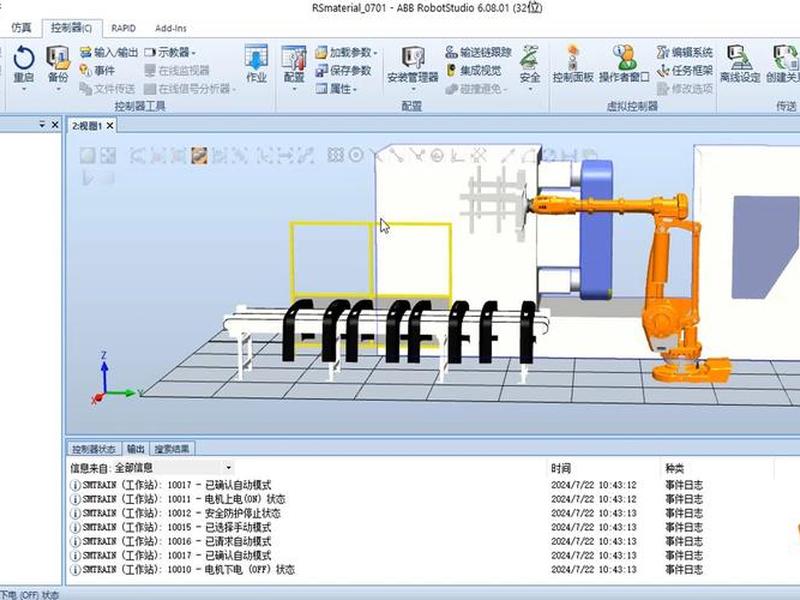Open the 操作者窗口 operator window

tap(624, 64)
